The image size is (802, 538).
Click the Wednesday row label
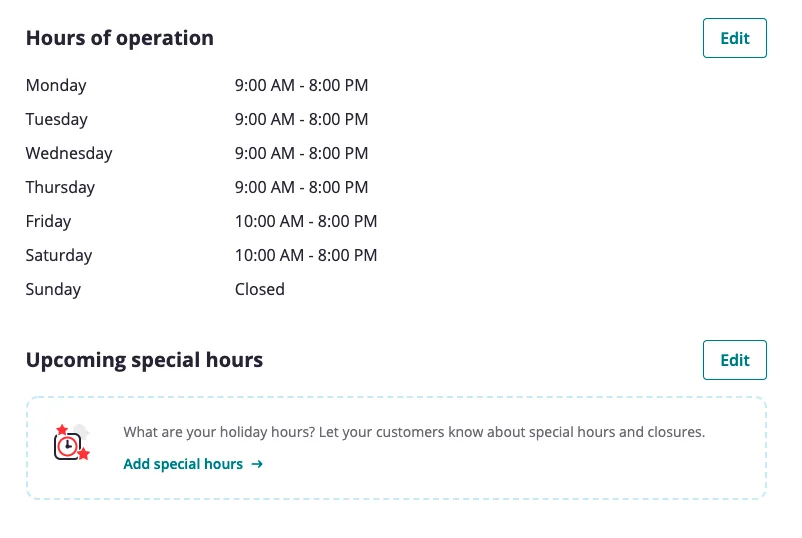[x=69, y=153]
